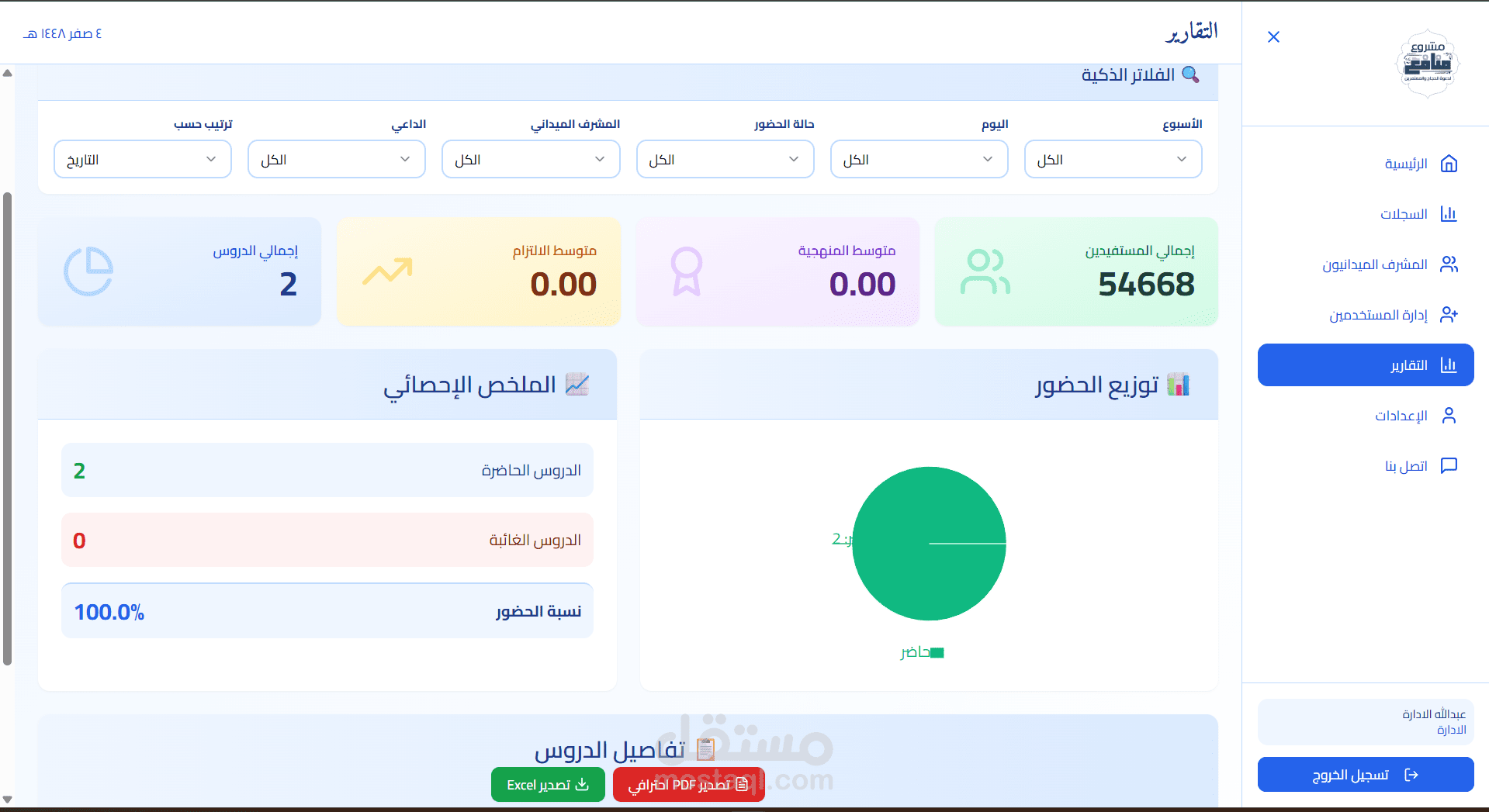Go to الرئيسية in the sidebar
Screen dimensions: 1489x812
pos(1366,164)
